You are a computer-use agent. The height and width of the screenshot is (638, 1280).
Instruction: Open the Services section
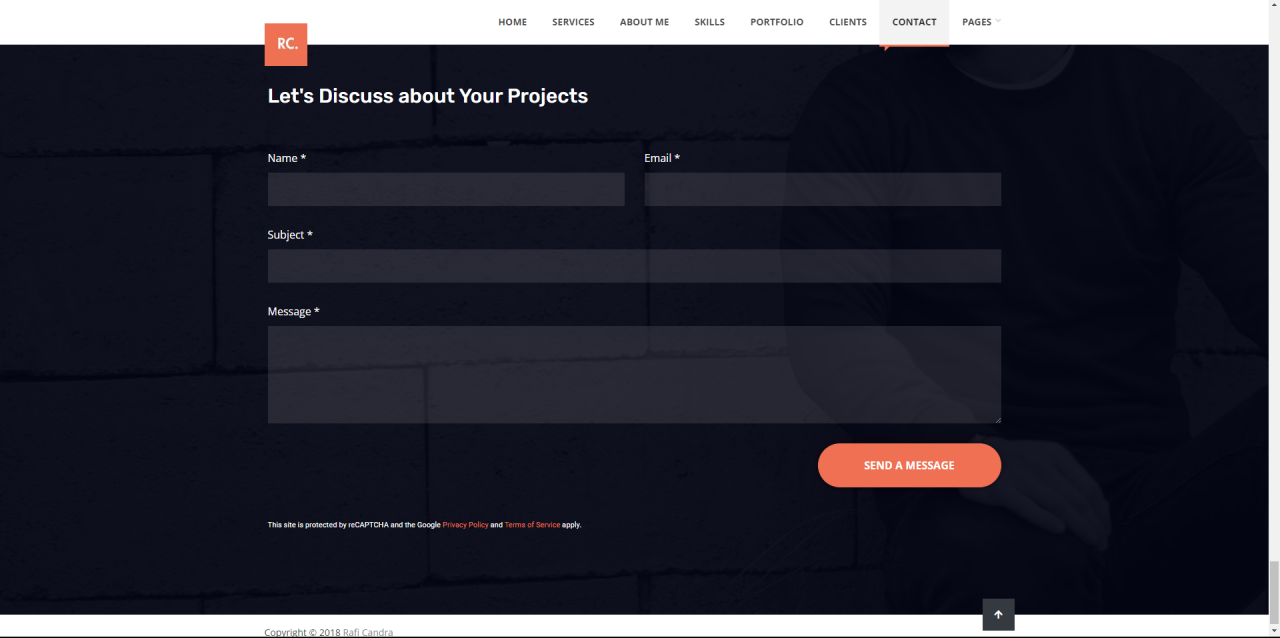pyautogui.click(x=573, y=22)
